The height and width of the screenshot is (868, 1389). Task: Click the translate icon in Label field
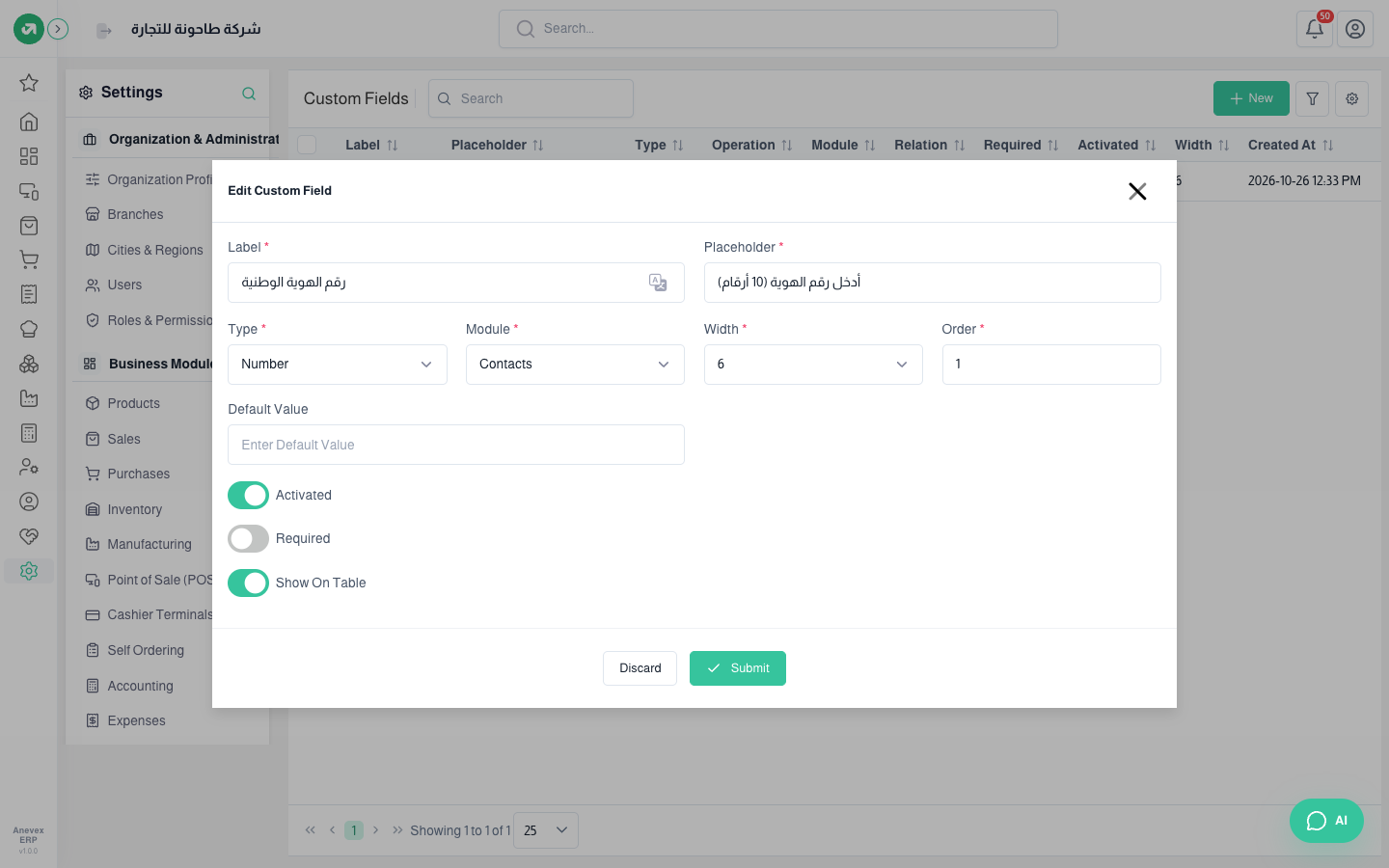(x=658, y=283)
